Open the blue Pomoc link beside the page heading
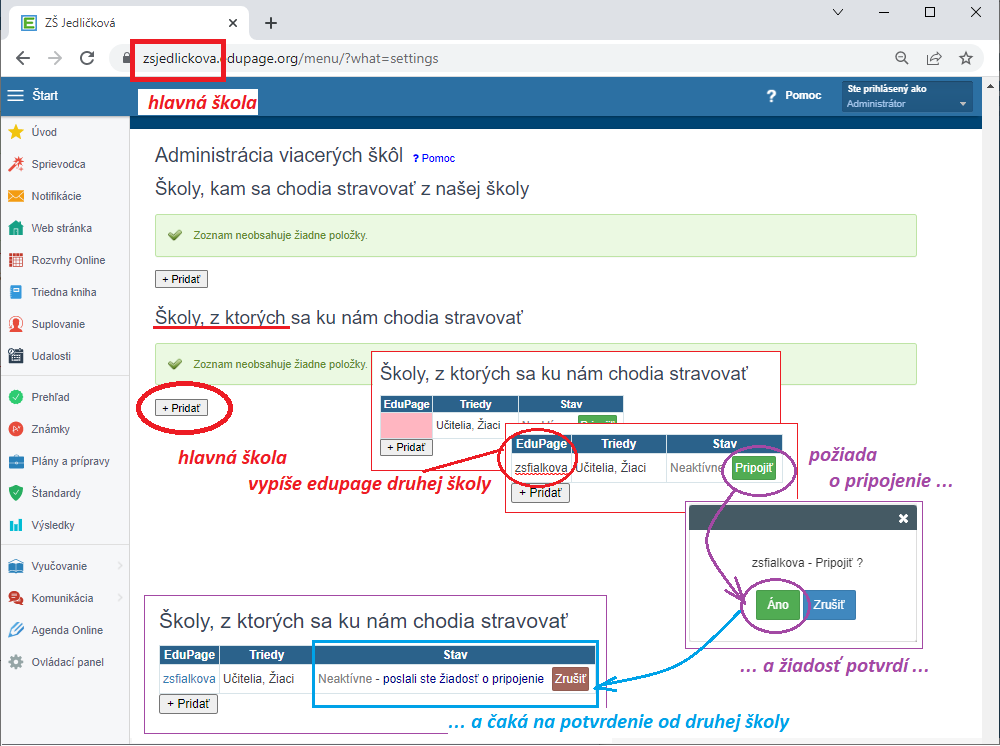Screen dimensions: 1000x746 point(434,158)
